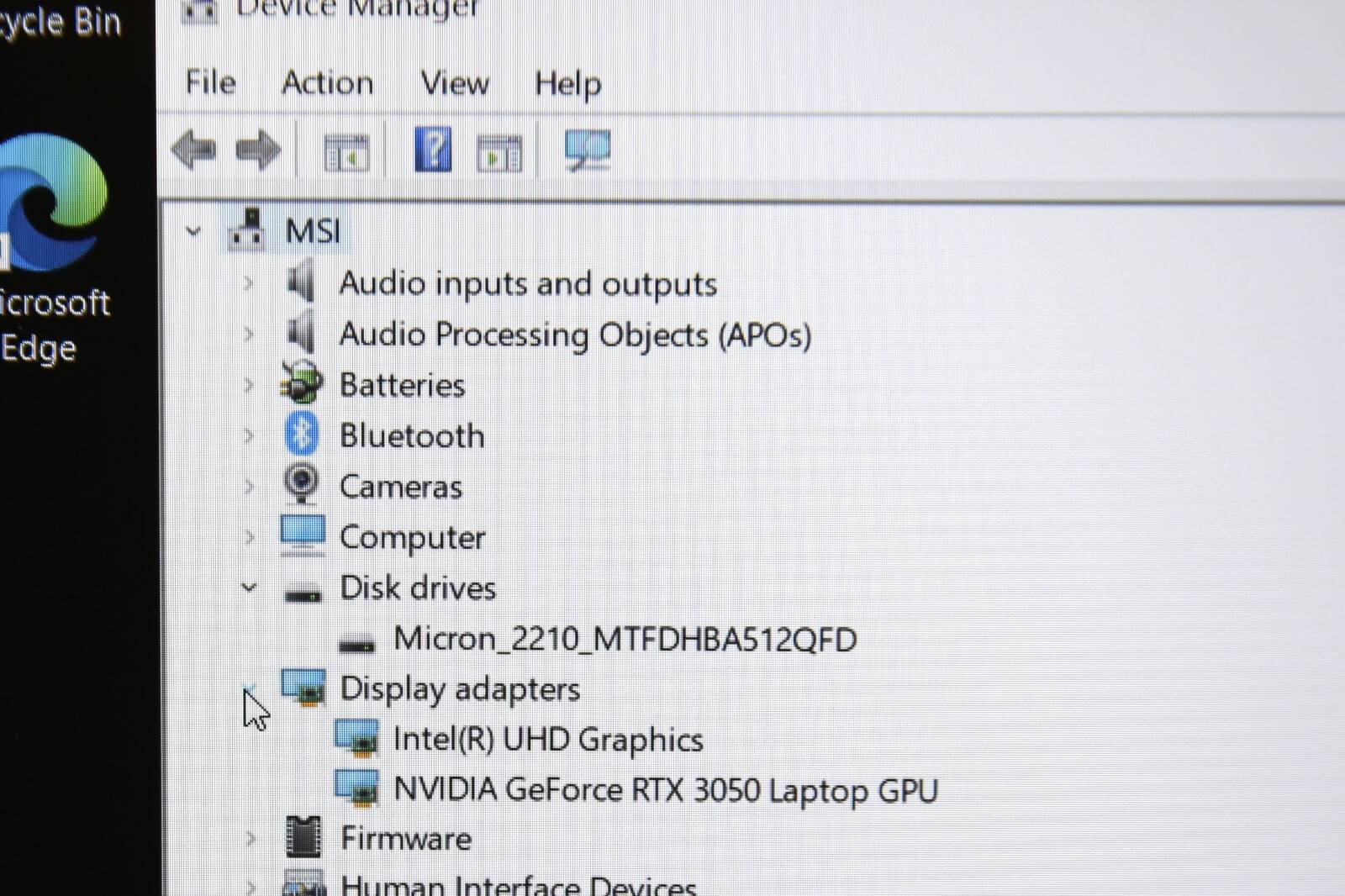Click the Forward arrow toolbar button
Image resolution: width=1345 pixels, height=896 pixels.
[x=258, y=150]
